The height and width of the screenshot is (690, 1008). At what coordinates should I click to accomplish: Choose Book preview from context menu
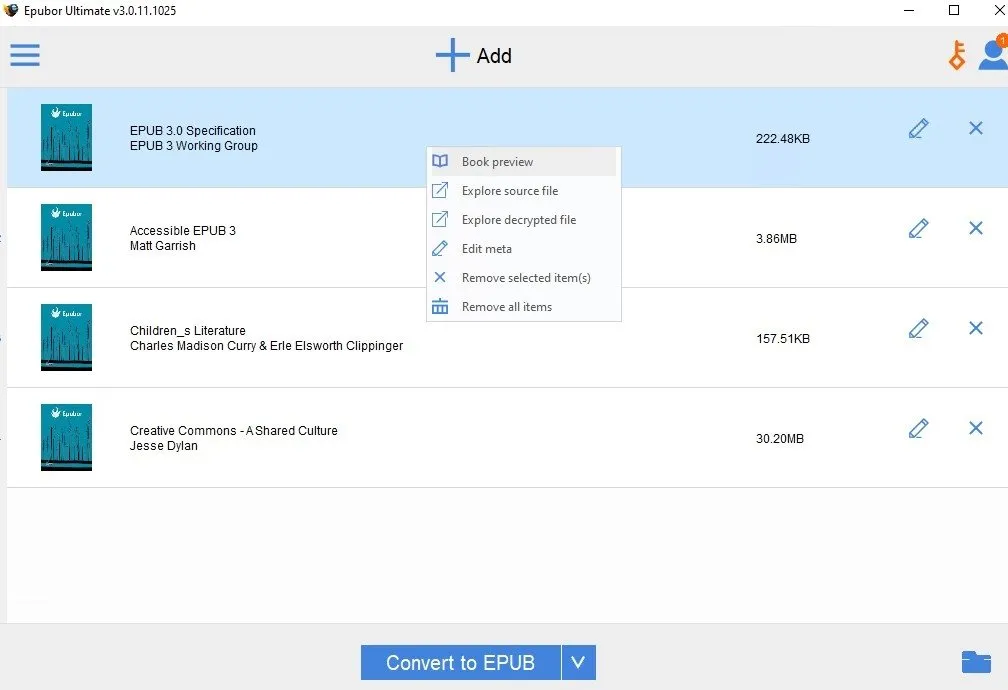pyautogui.click(x=523, y=162)
